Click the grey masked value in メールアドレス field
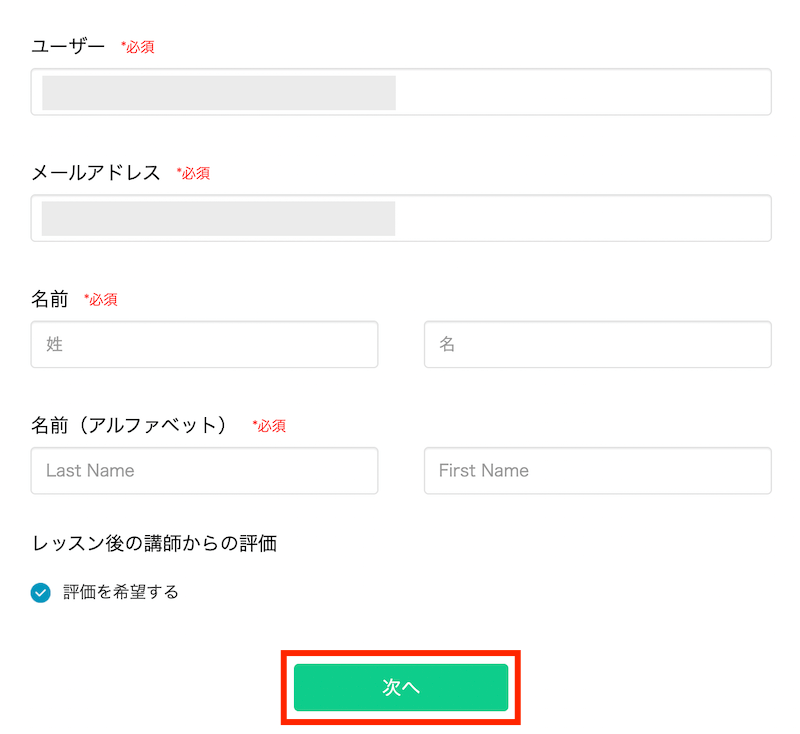Image resolution: width=800 pixels, height=734 pixels. 218,218
